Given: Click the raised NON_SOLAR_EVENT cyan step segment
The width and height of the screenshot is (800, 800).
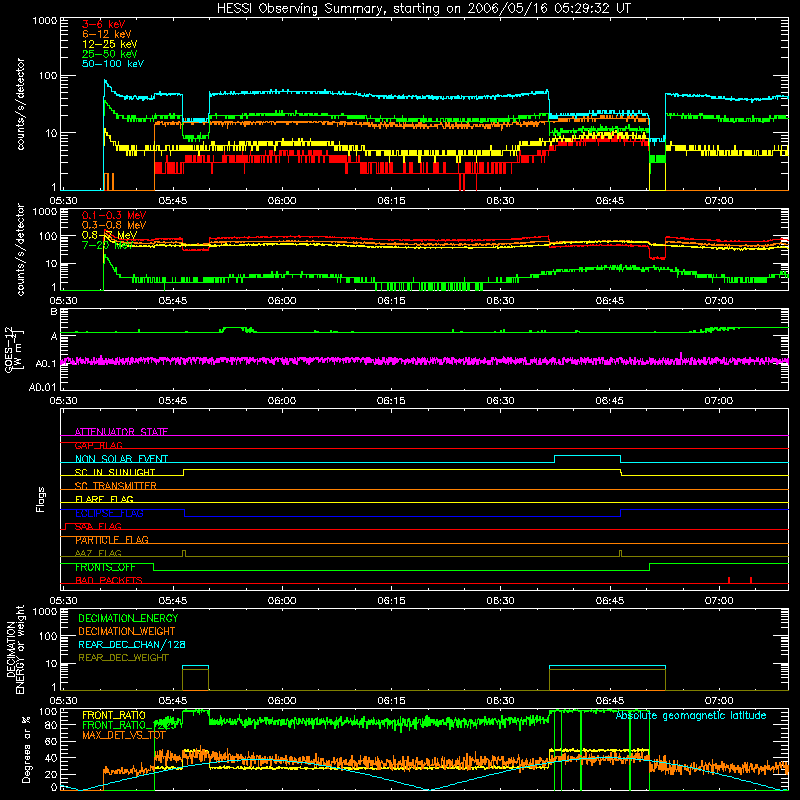Looking at the screenshot, I should [x=587, y=456].
